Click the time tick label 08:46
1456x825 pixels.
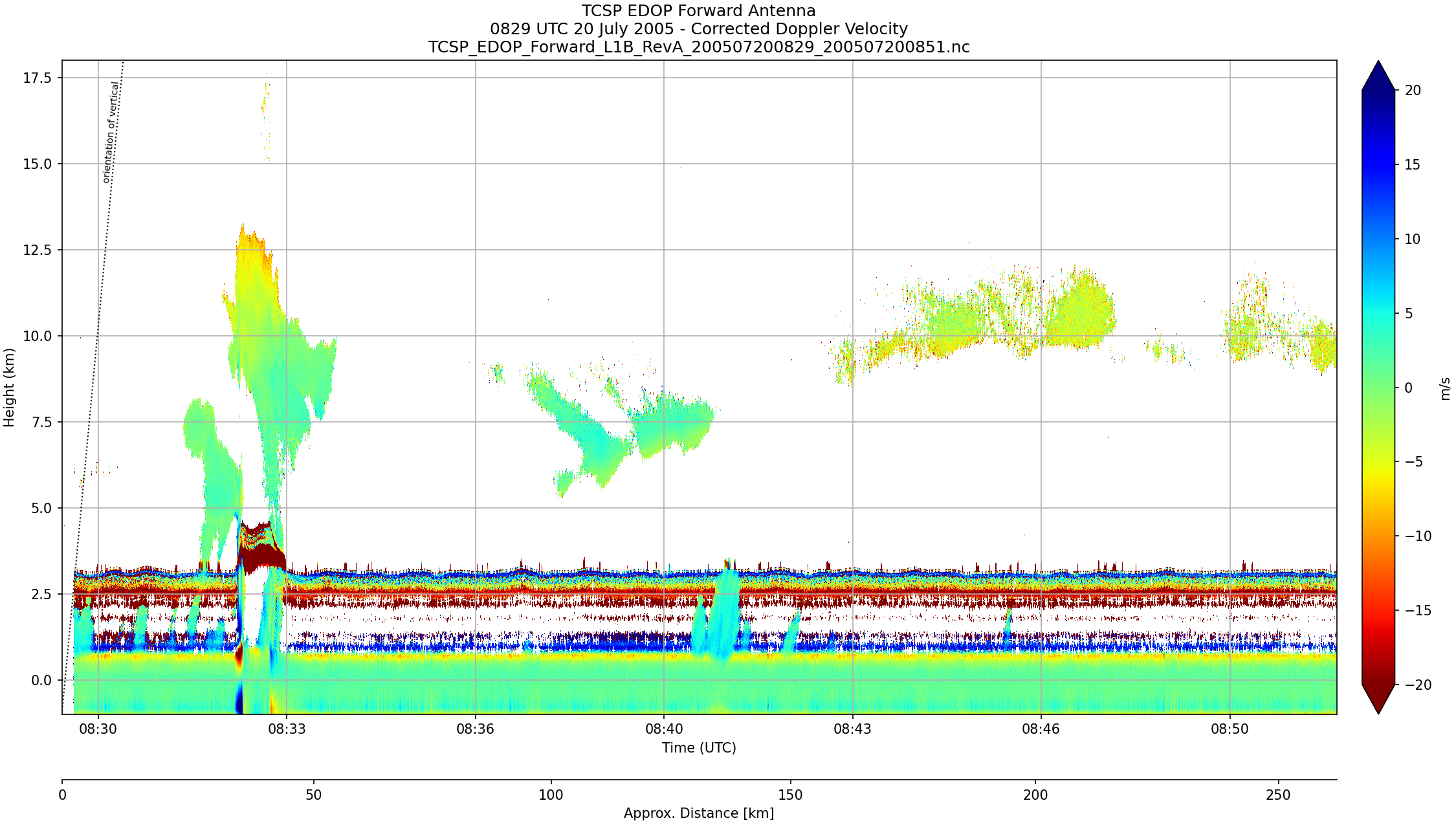(1041, 729)
